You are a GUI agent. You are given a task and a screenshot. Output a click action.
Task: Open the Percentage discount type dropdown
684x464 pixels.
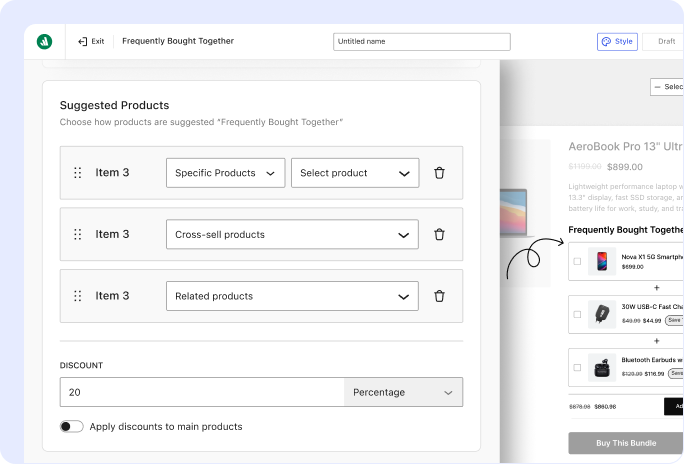point(403,392)
